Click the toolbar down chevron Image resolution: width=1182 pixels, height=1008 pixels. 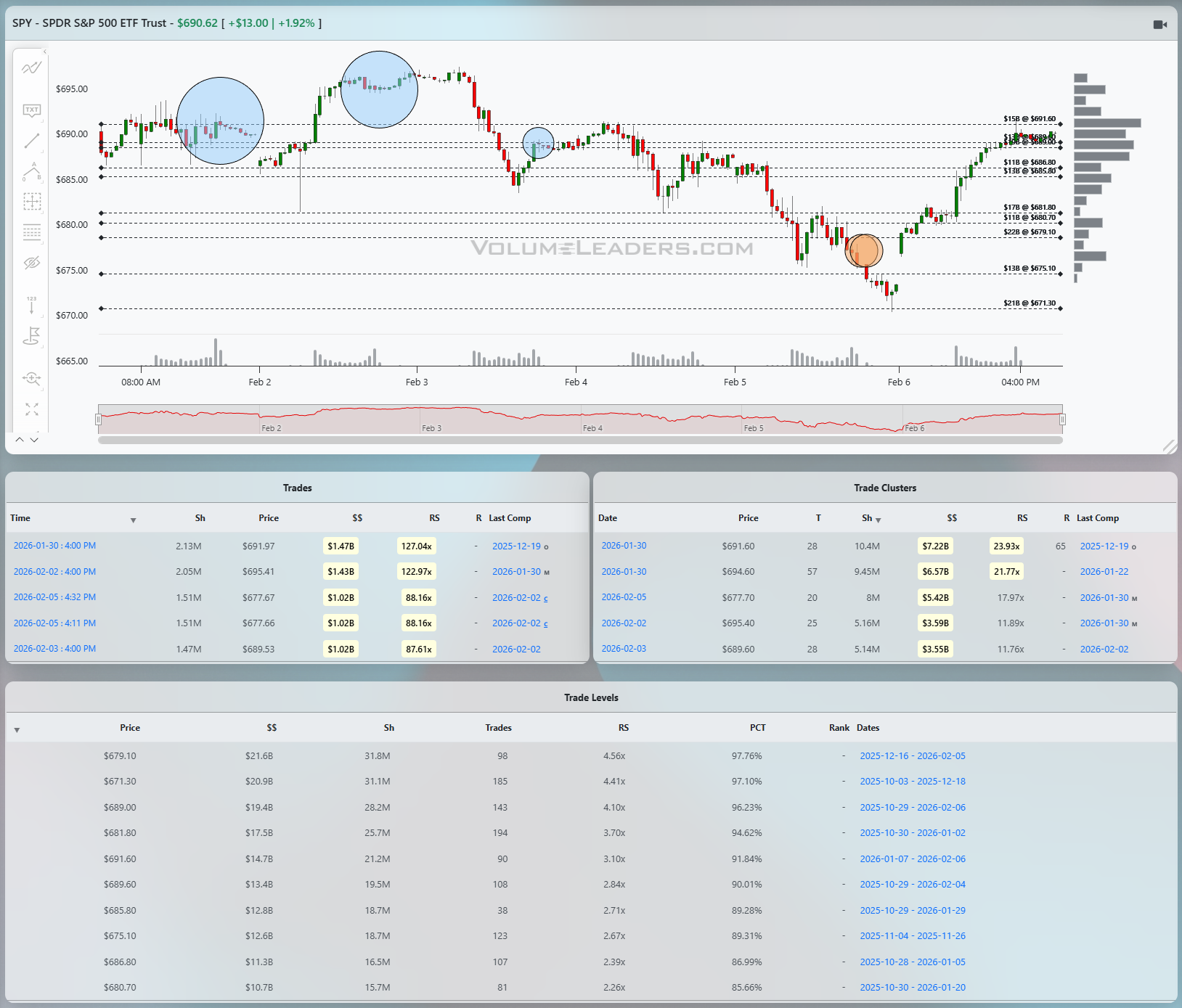tap(34, 440)
